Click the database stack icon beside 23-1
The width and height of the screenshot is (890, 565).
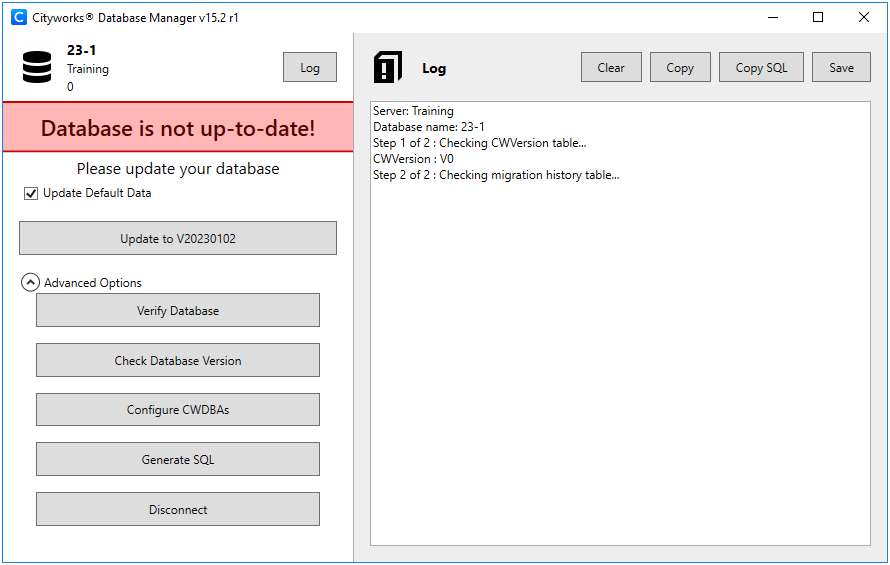[37, 67]
